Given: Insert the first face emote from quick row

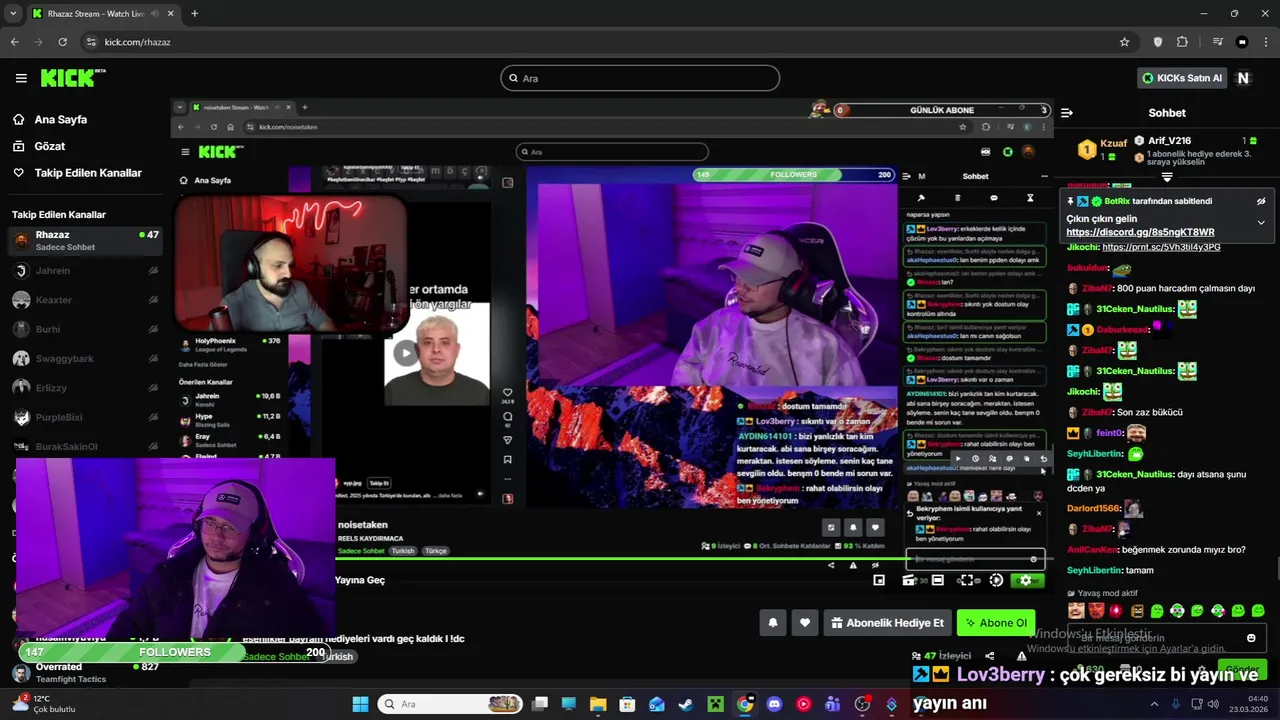Looking at the screenshot, I should click(1076, 610).
